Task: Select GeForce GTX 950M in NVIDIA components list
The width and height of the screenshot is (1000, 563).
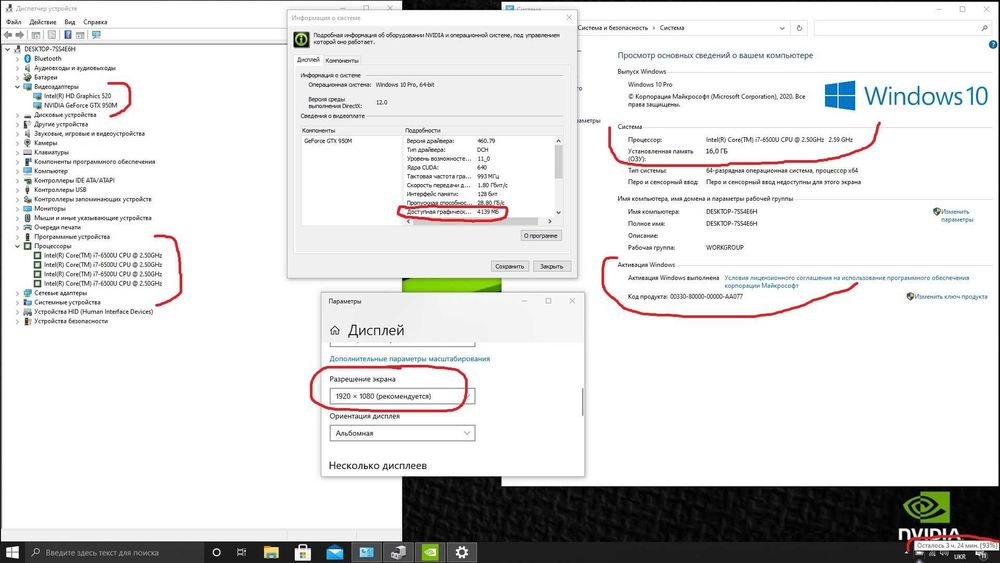Action: [x=328, y=141]
